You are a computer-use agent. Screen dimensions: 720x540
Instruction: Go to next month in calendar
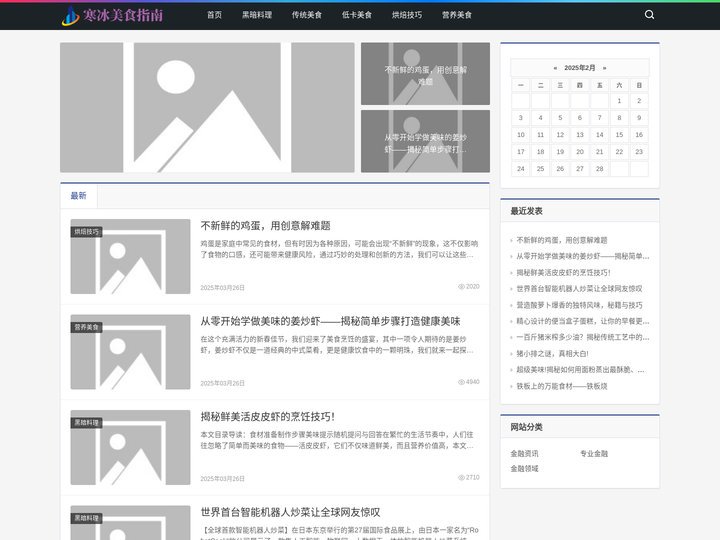pyautogui.click(x=604, y=68)
